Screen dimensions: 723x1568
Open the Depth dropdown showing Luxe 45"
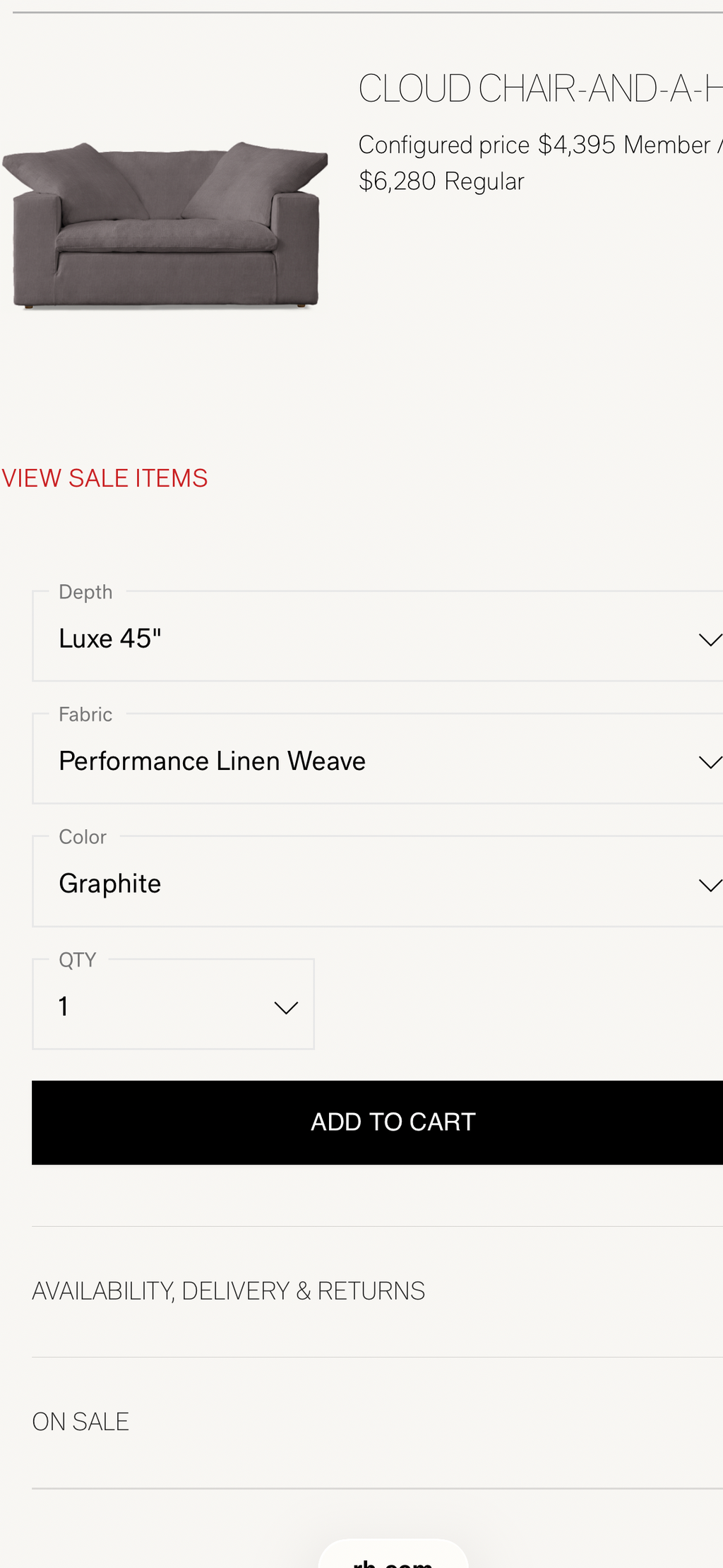coord(378,636)
